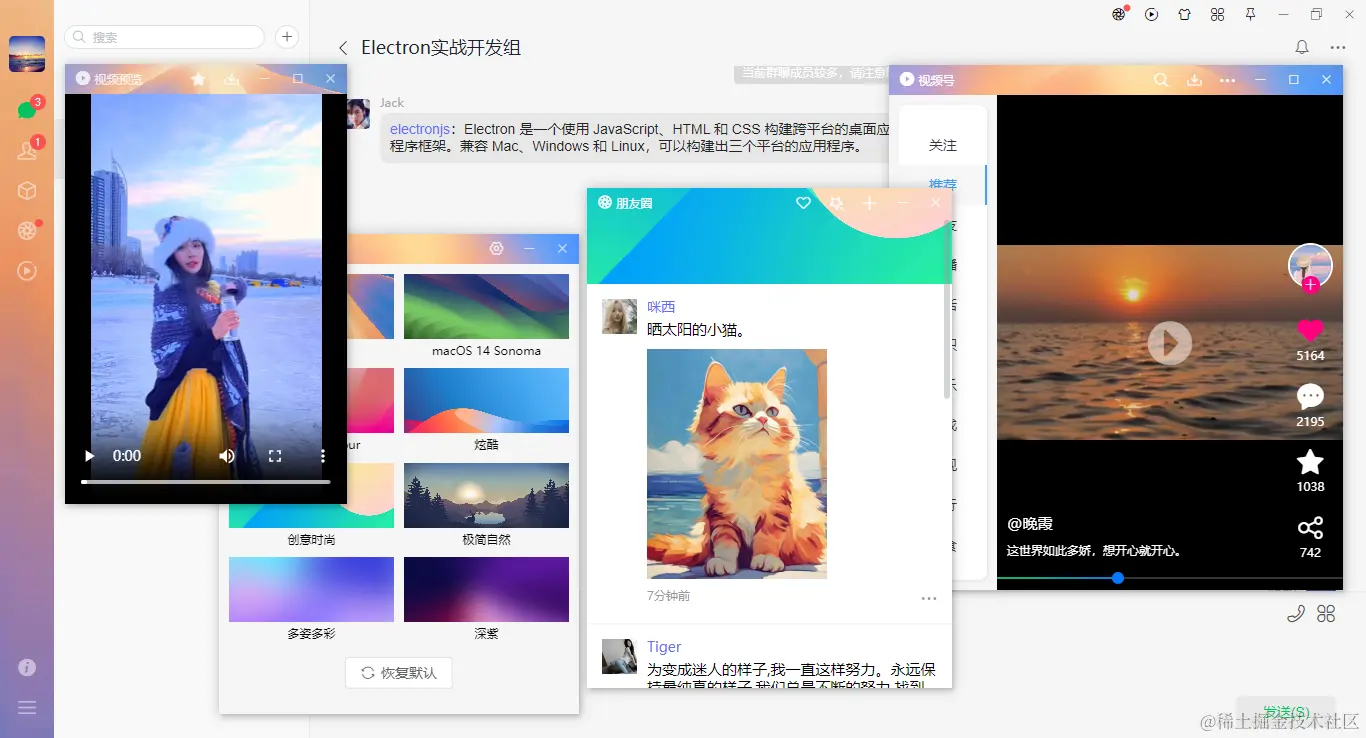Open four-squares apps icon in top toolbar

1217,14
